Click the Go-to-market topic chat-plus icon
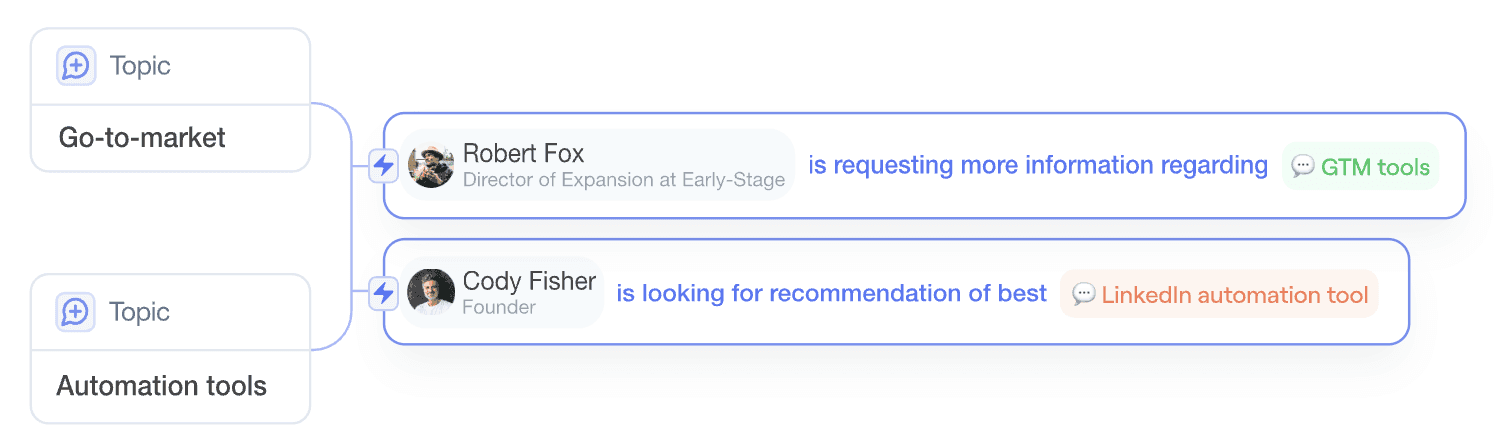Image resolution: width=1500 pixels, height=448 pixels. coord(75,66)
